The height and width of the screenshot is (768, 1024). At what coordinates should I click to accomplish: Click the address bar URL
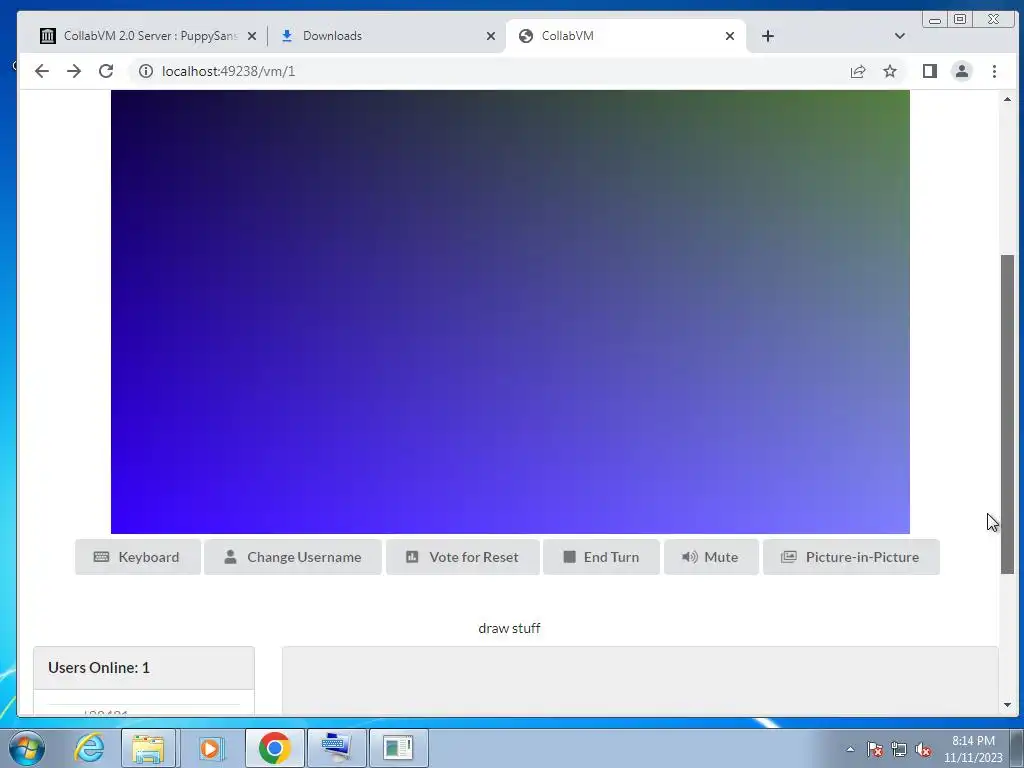pyautogui.click(x=229, y=71)
